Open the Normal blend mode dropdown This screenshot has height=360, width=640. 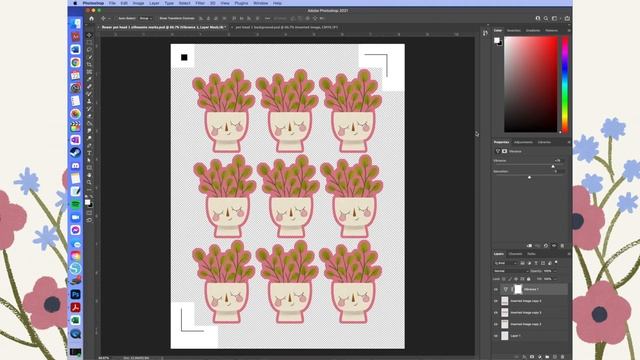[x=511, y=271]
